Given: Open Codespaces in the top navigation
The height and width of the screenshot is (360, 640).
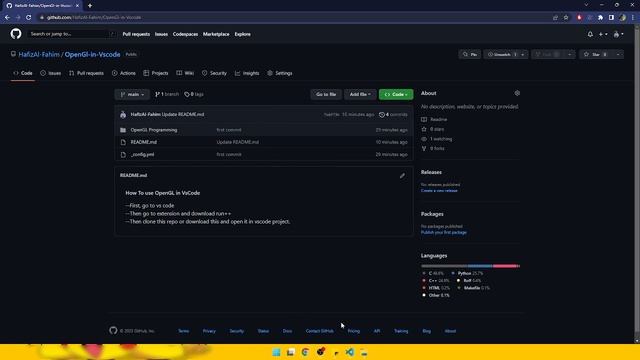Looking at the screenshot, I should pos(185,34).
